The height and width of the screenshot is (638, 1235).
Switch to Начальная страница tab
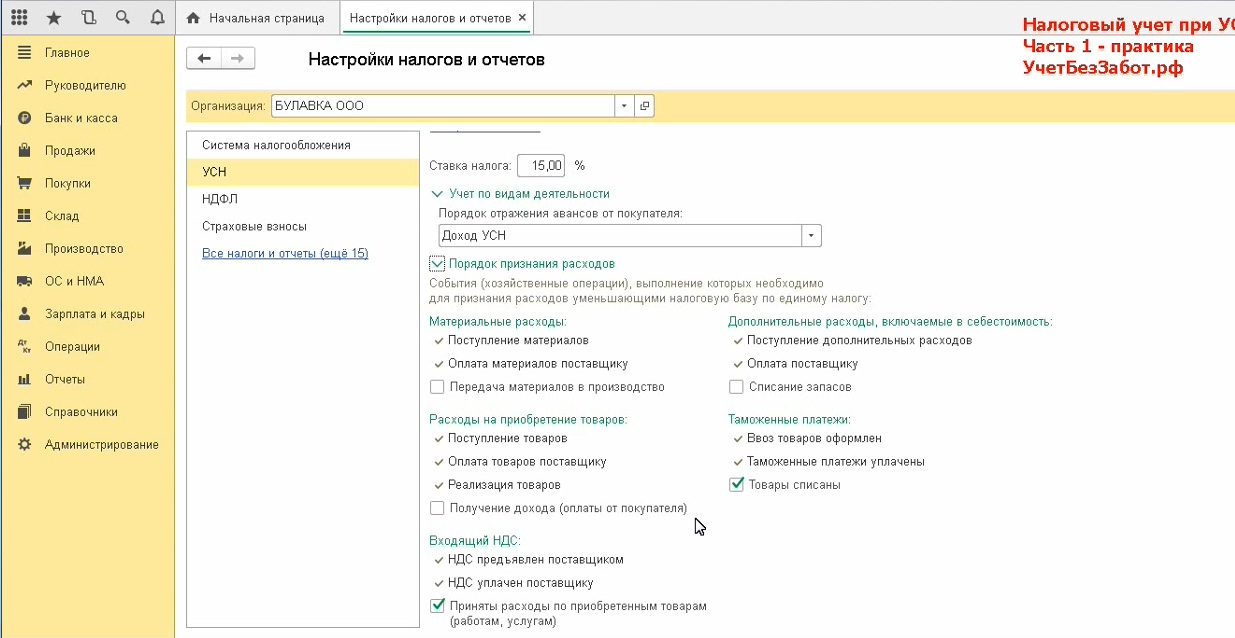click(x=256, y=18)
